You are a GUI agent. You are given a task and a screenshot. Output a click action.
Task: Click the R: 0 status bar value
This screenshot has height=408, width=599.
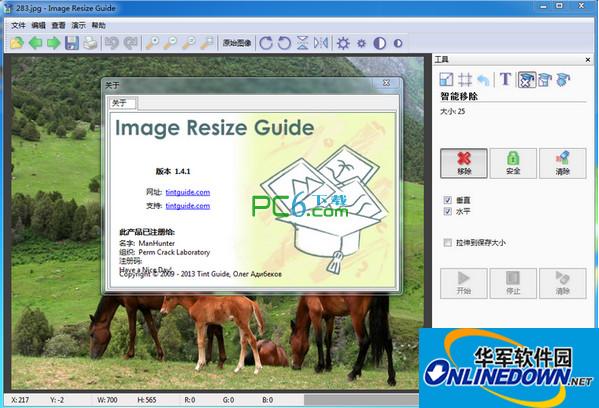pyautogui.click(x=190, y=400)
